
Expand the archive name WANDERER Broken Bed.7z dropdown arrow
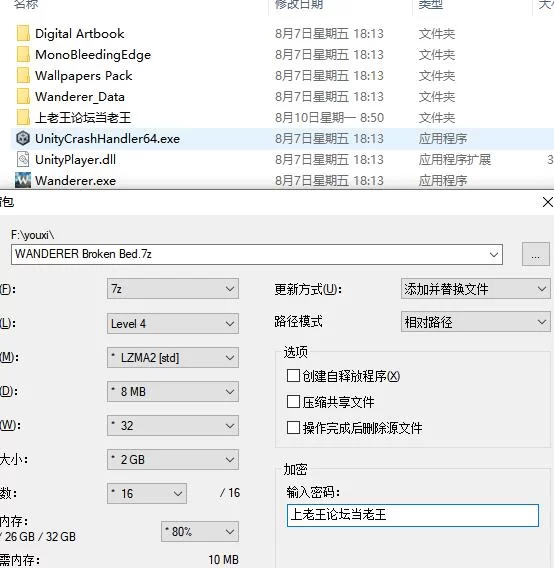pos(493,254)
